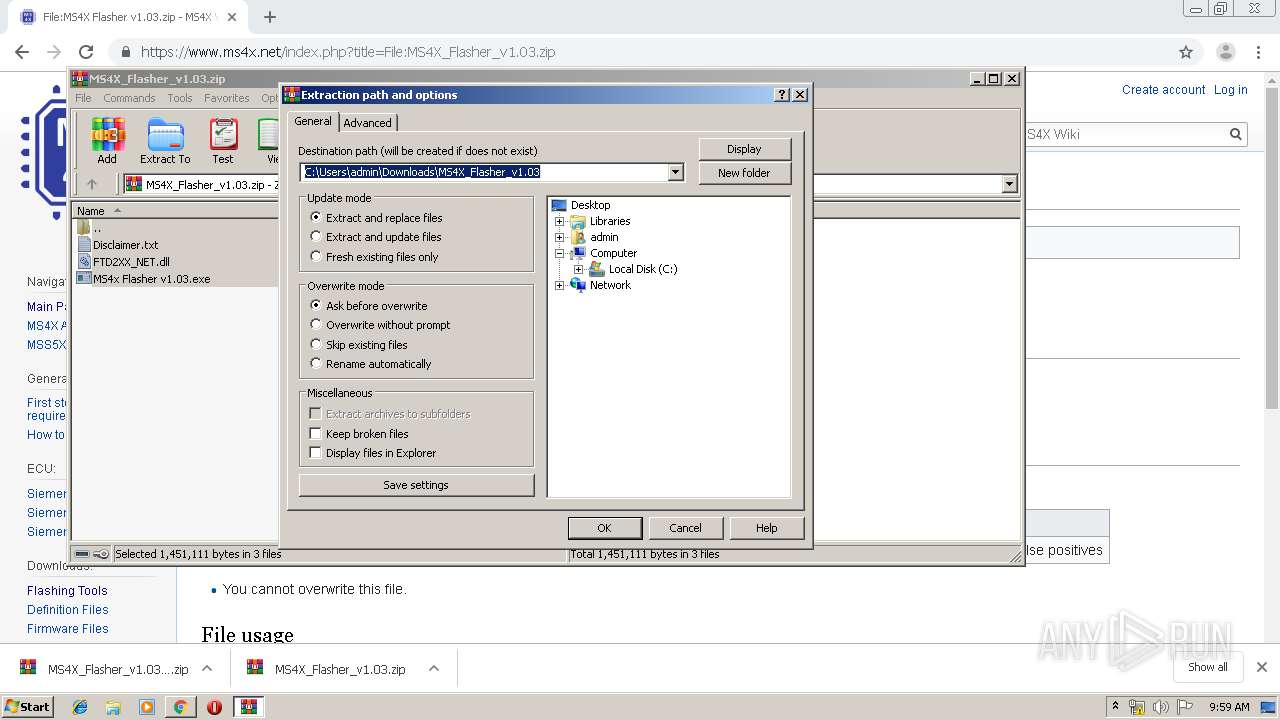Click OK to start extraction
Image resolution: width=1280 pixels, height=720 pixels.
(604, 528)
